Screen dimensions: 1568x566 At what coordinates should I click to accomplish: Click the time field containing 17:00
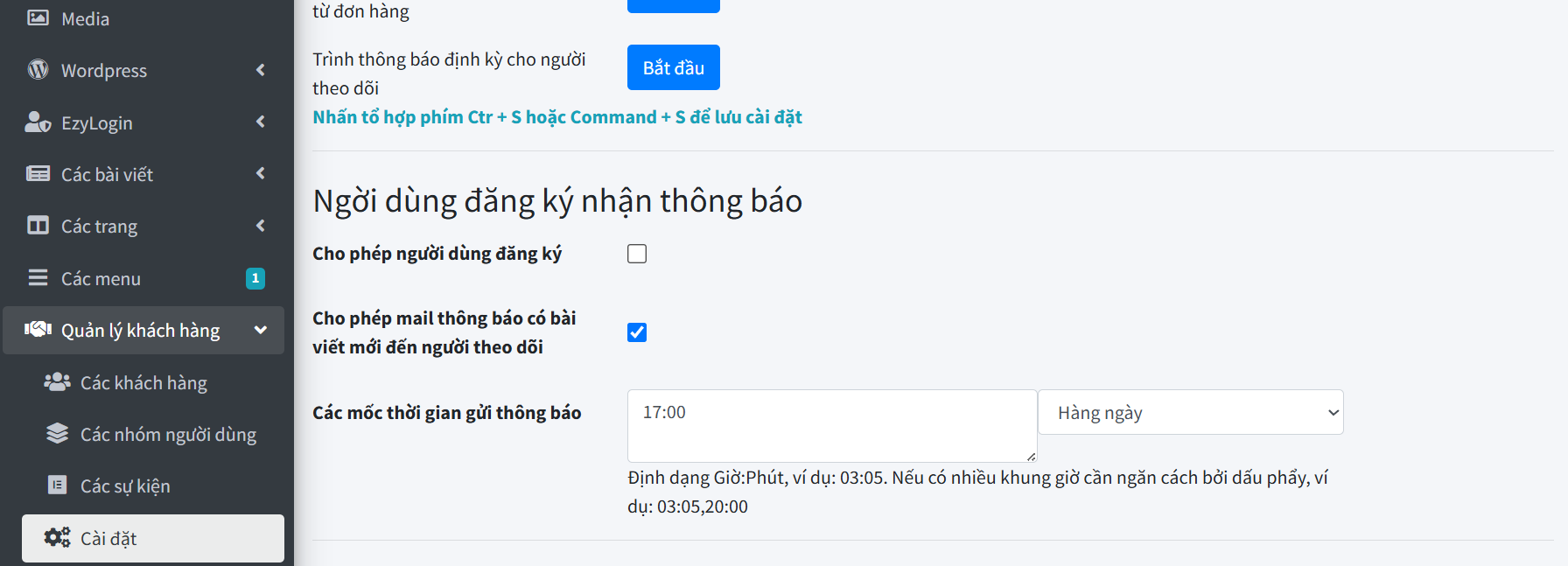coord(832,426)
